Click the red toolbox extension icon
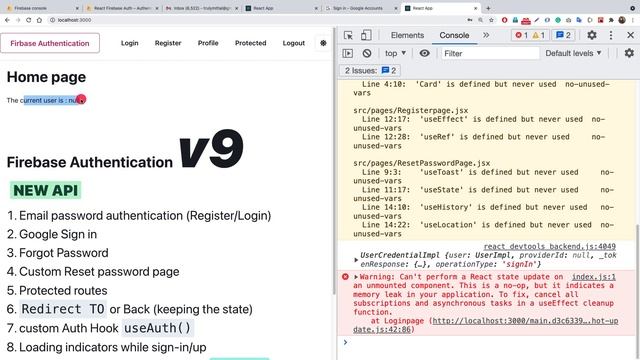 pos(526,20)
